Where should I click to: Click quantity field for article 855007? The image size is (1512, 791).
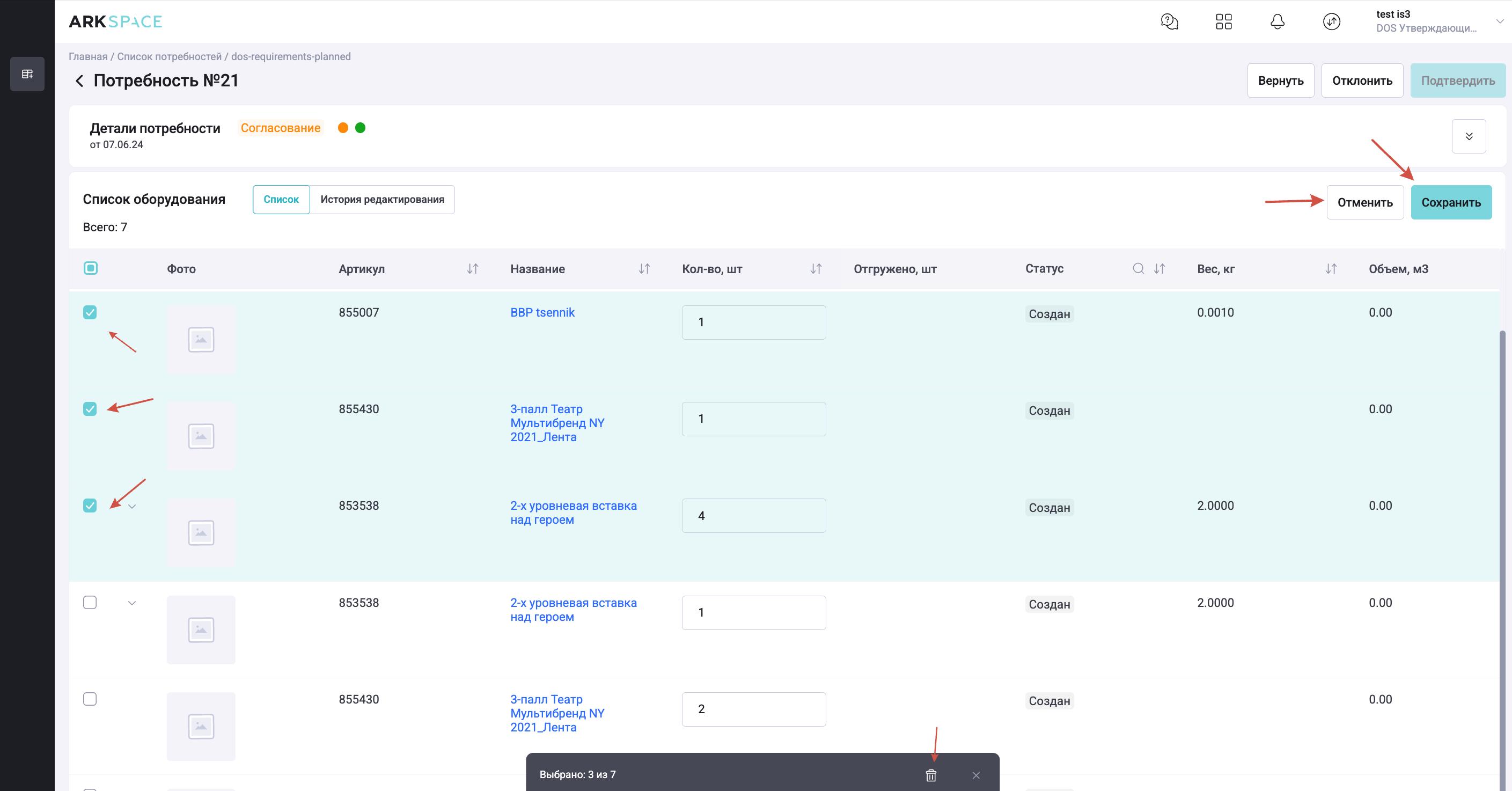tap(753, 323)
